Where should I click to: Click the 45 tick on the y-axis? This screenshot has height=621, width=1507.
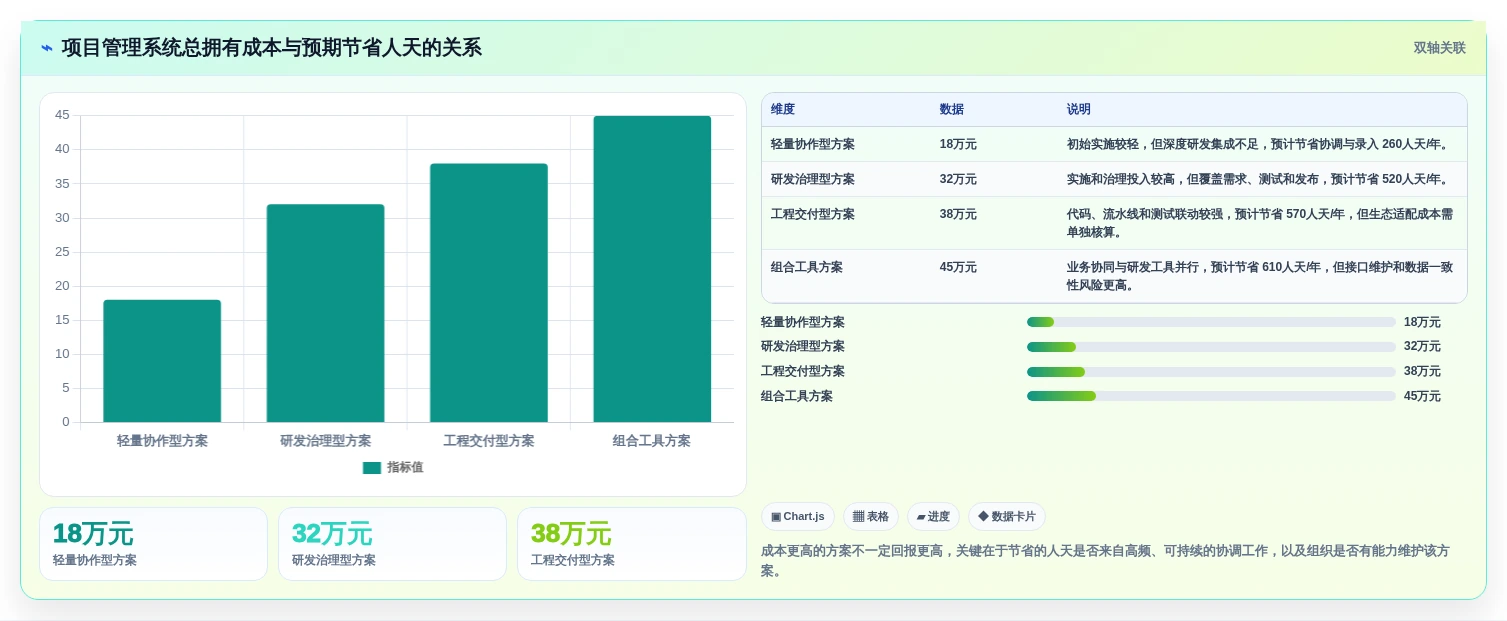tap(62, 115)
